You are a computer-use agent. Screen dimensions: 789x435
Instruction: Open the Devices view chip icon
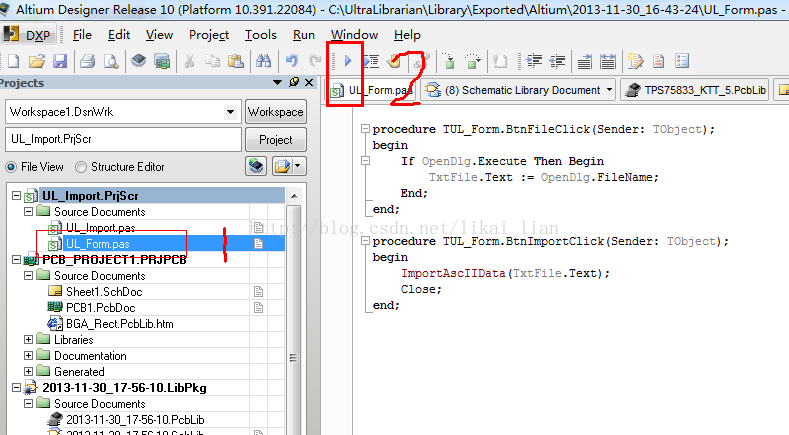click(x=138, y=61)
